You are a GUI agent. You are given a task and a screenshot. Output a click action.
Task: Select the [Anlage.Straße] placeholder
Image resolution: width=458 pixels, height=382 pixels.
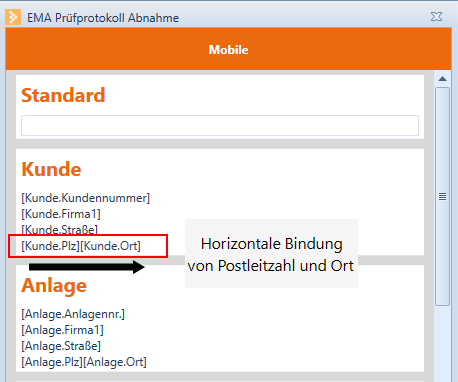click(61, 346)
